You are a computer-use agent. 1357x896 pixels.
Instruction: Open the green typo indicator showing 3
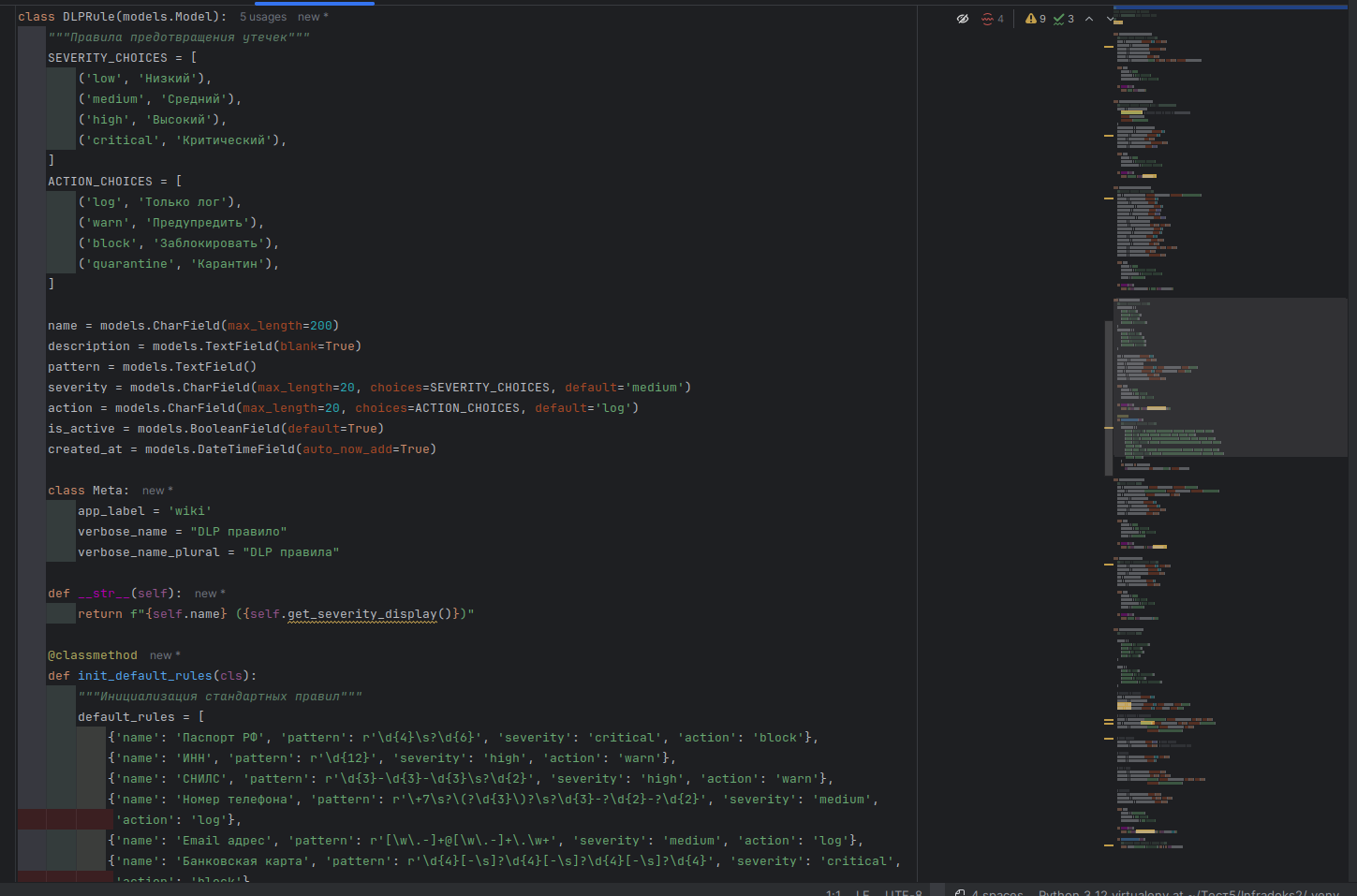(x=1064, y=19)
